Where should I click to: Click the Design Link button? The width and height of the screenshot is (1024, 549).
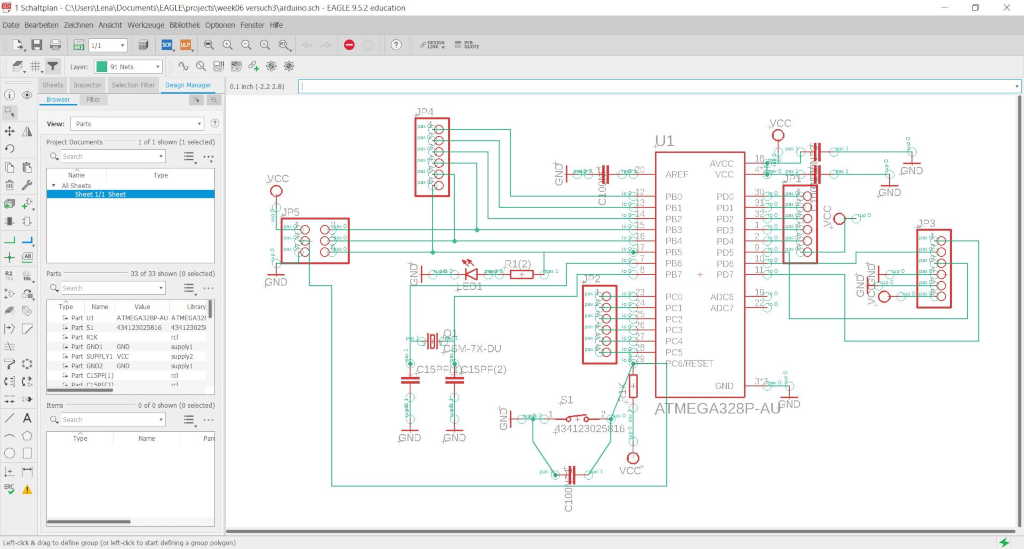pyautogui.click(x=432, y=45)
